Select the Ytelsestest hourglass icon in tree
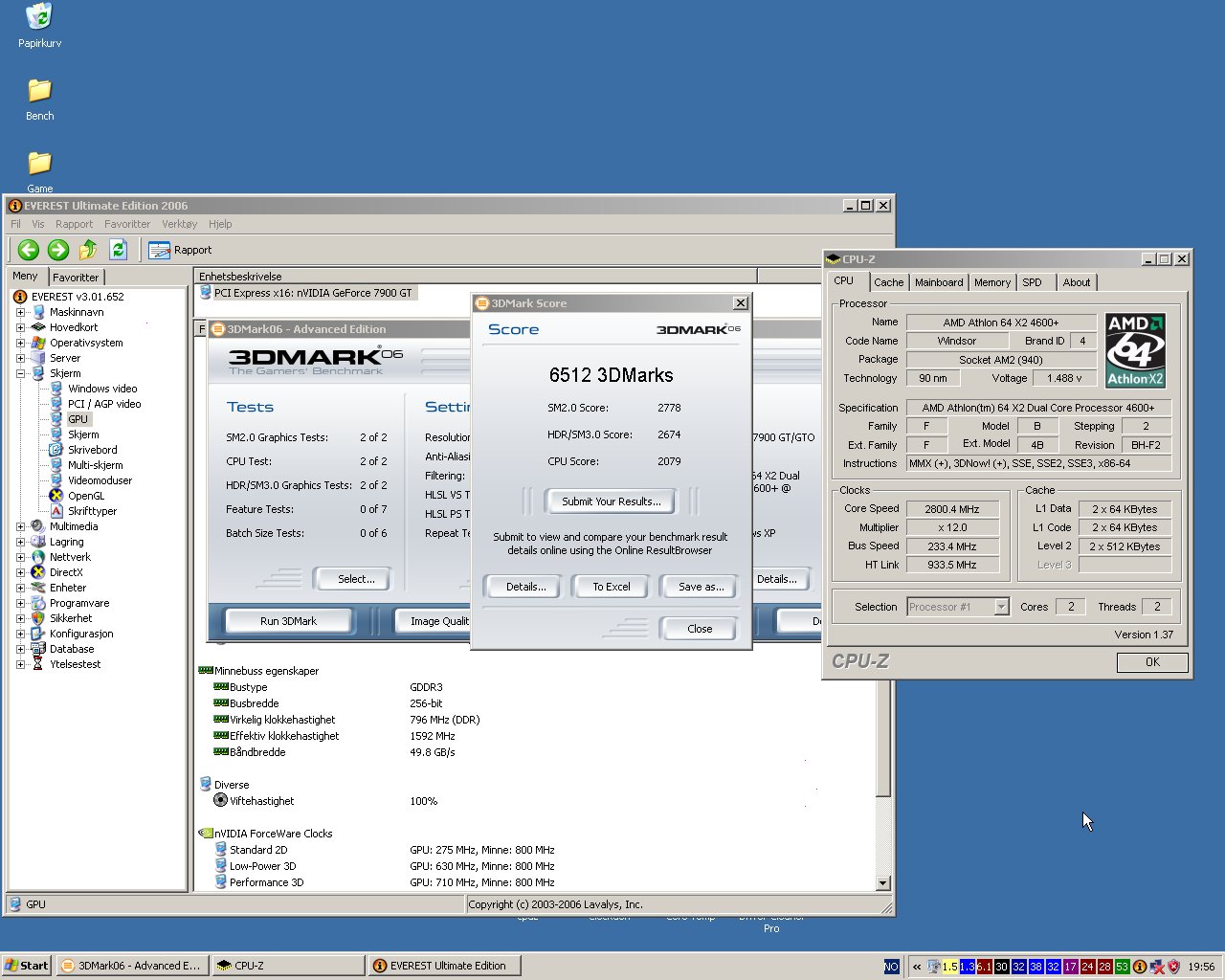Image resolution: width=1225 pixels, height=980 pixels. (x=38, y=664)
